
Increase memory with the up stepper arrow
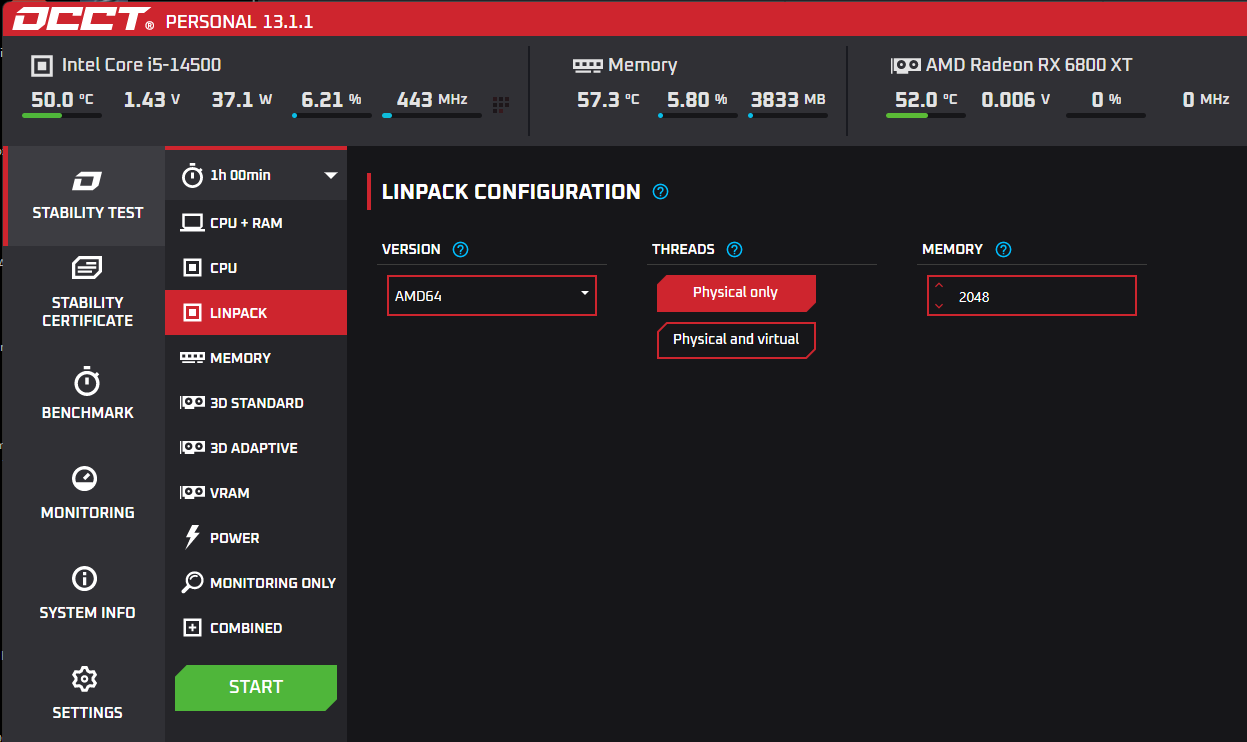pyautogui.click(x=939, y=287)
